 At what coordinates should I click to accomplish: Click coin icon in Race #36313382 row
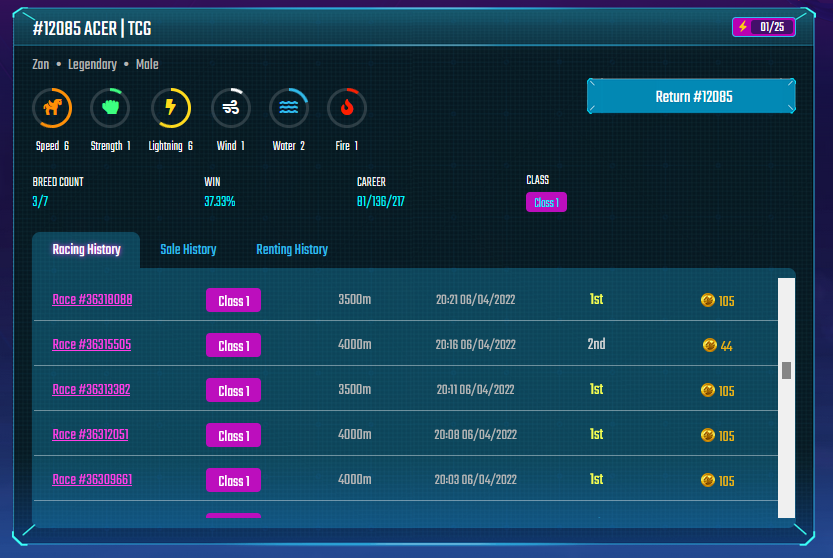coord(708,391)
